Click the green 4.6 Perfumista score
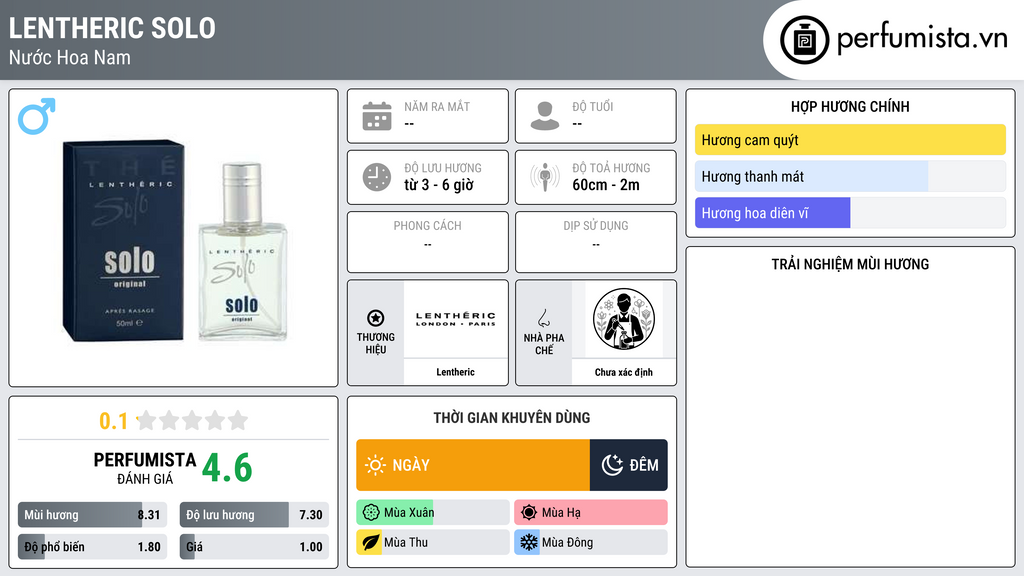Viewport: 1024px width, 576px height. click(227, 468)
